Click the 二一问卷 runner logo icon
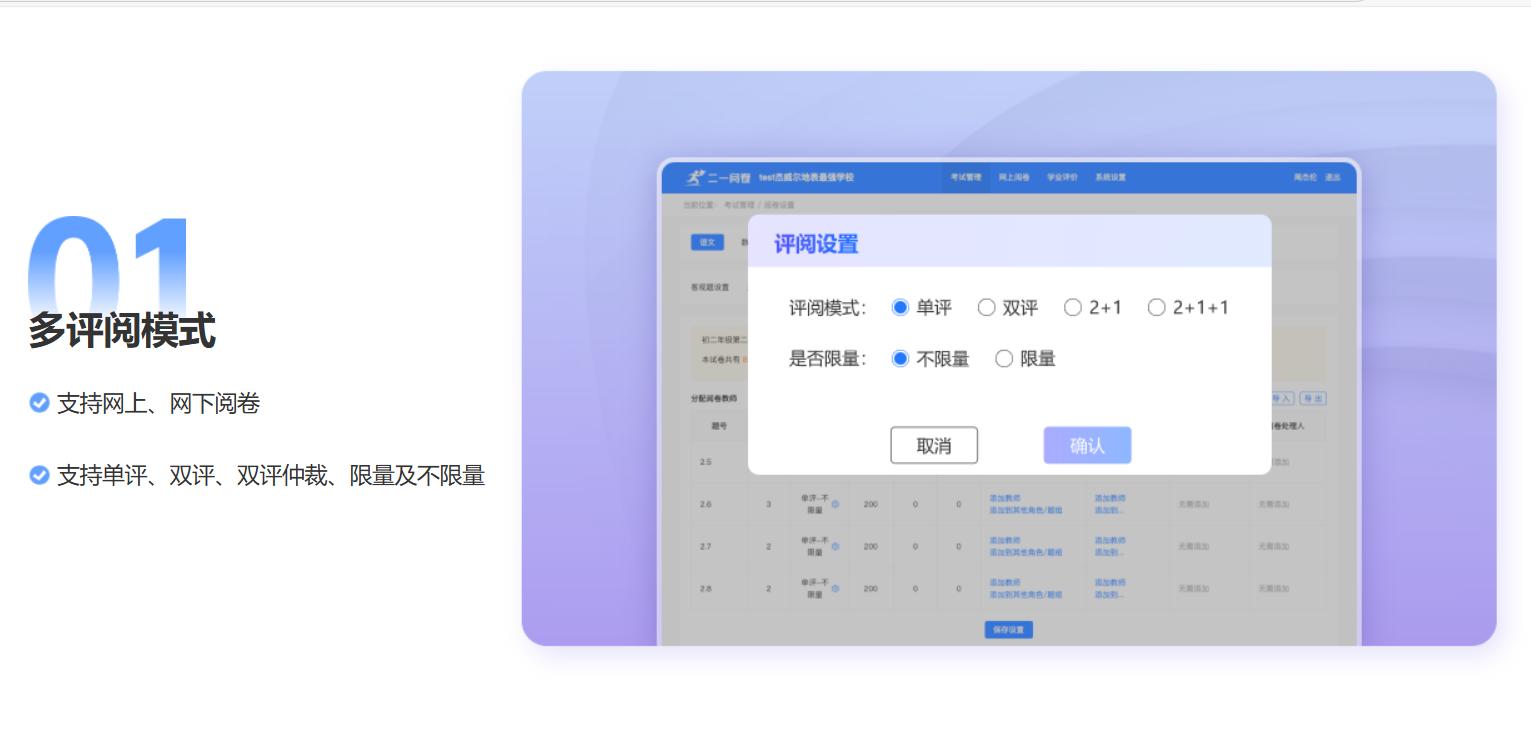 [694, 177]
